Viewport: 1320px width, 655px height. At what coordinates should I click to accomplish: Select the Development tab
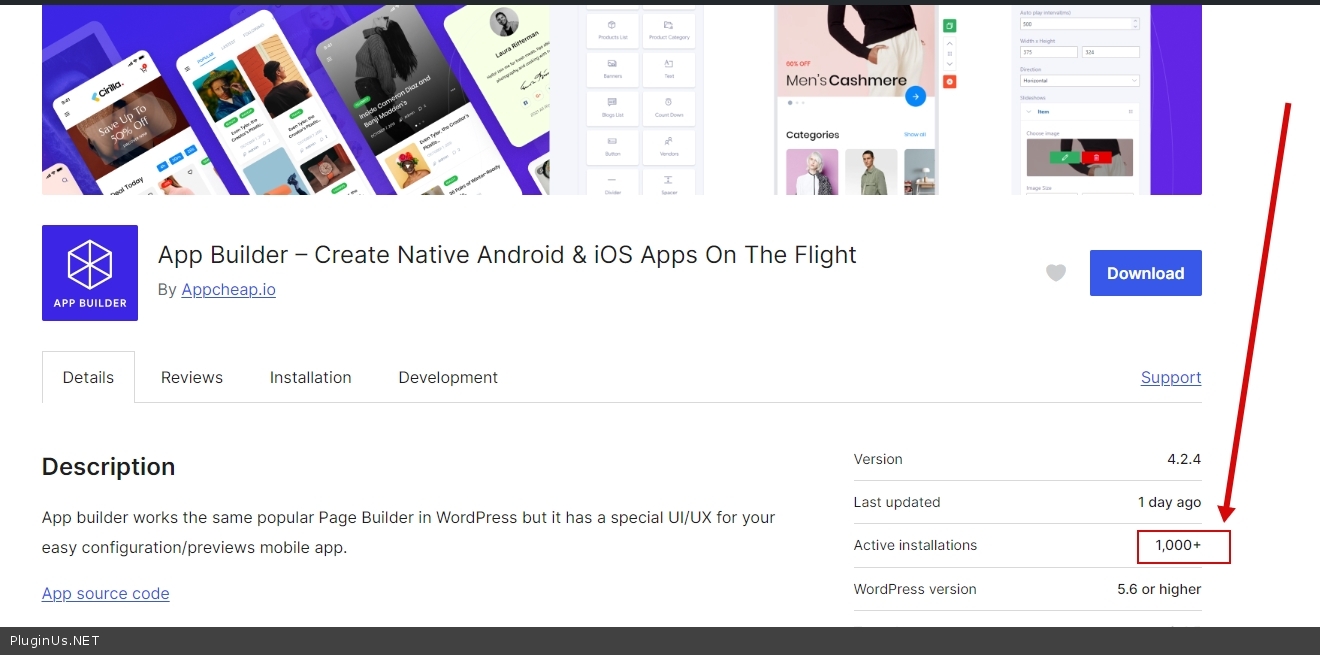(448, 377)
